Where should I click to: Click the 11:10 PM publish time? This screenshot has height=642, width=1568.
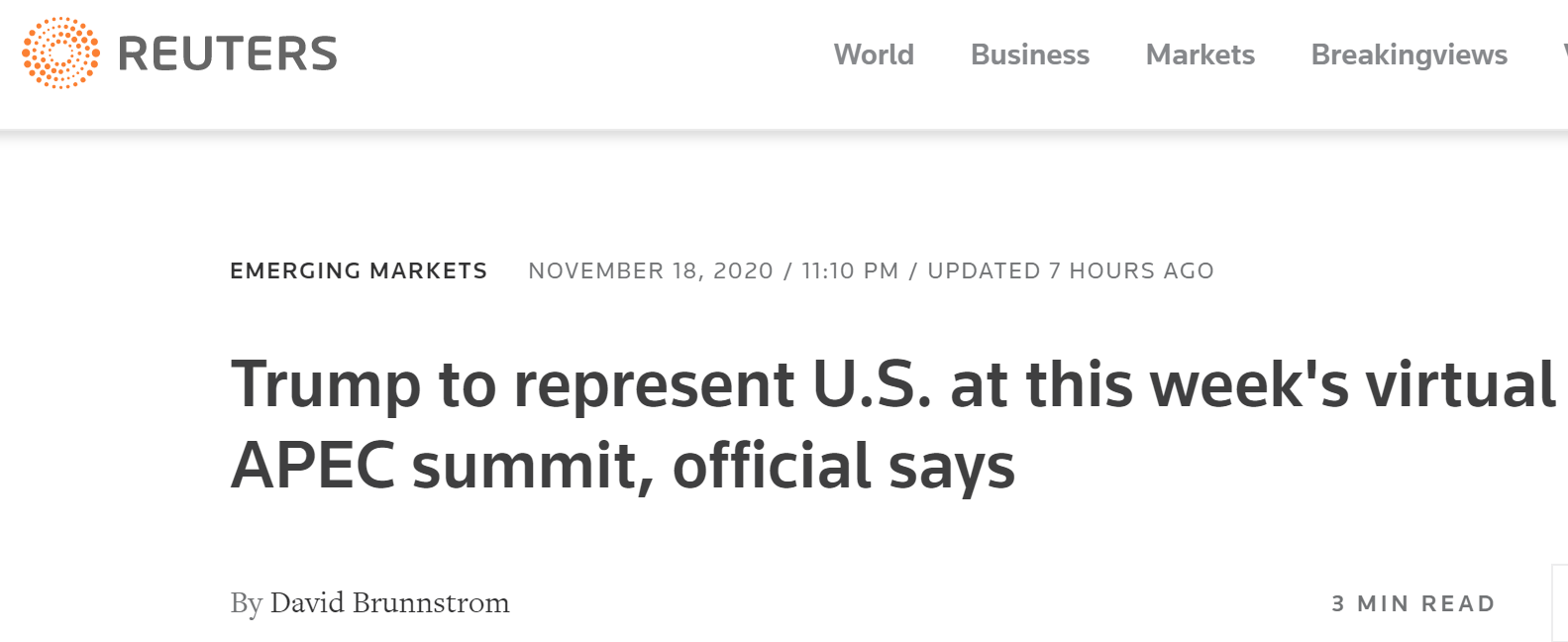click(850, 271)
